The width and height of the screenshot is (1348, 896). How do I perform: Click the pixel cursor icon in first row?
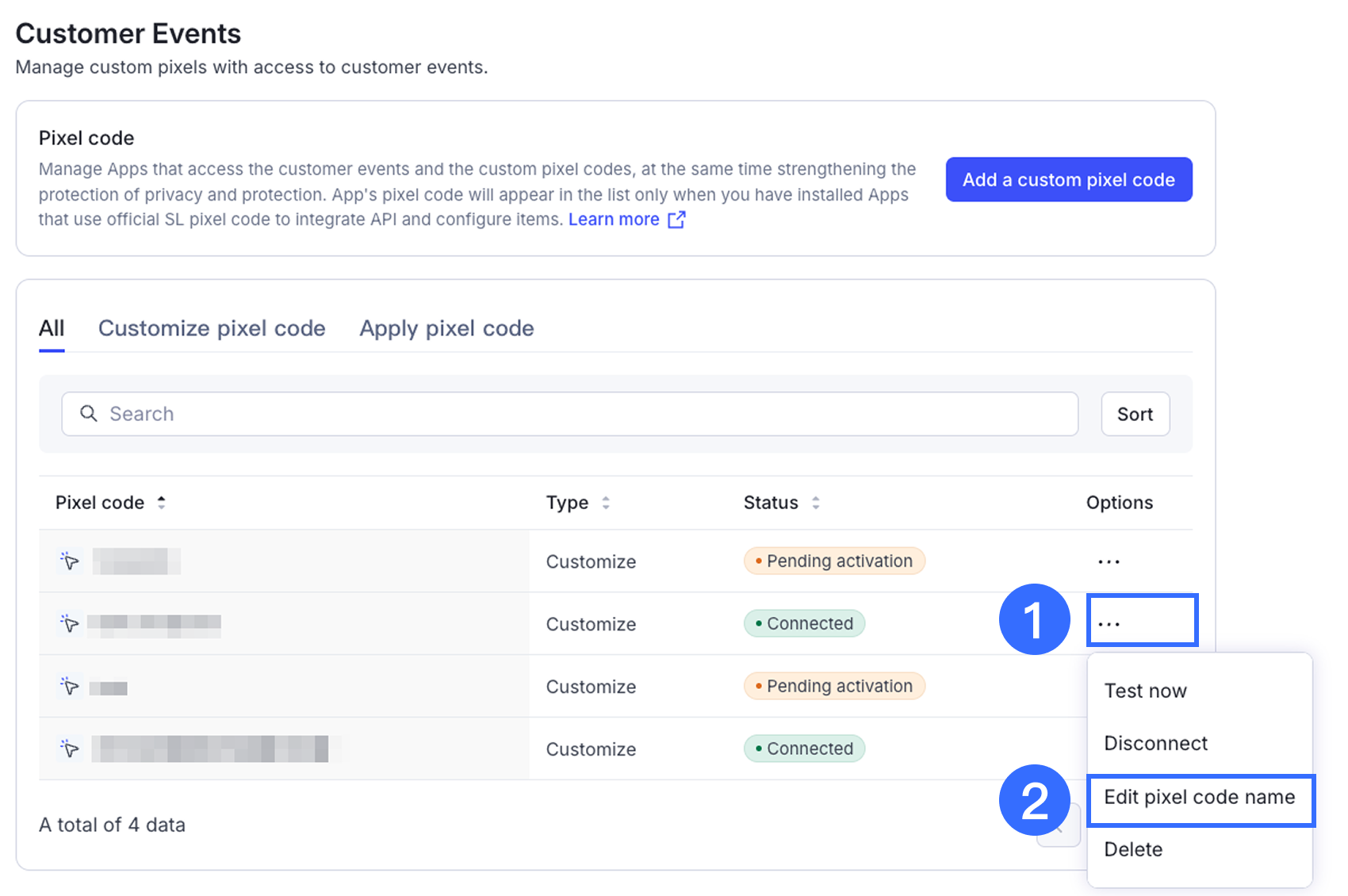(70, 561)
